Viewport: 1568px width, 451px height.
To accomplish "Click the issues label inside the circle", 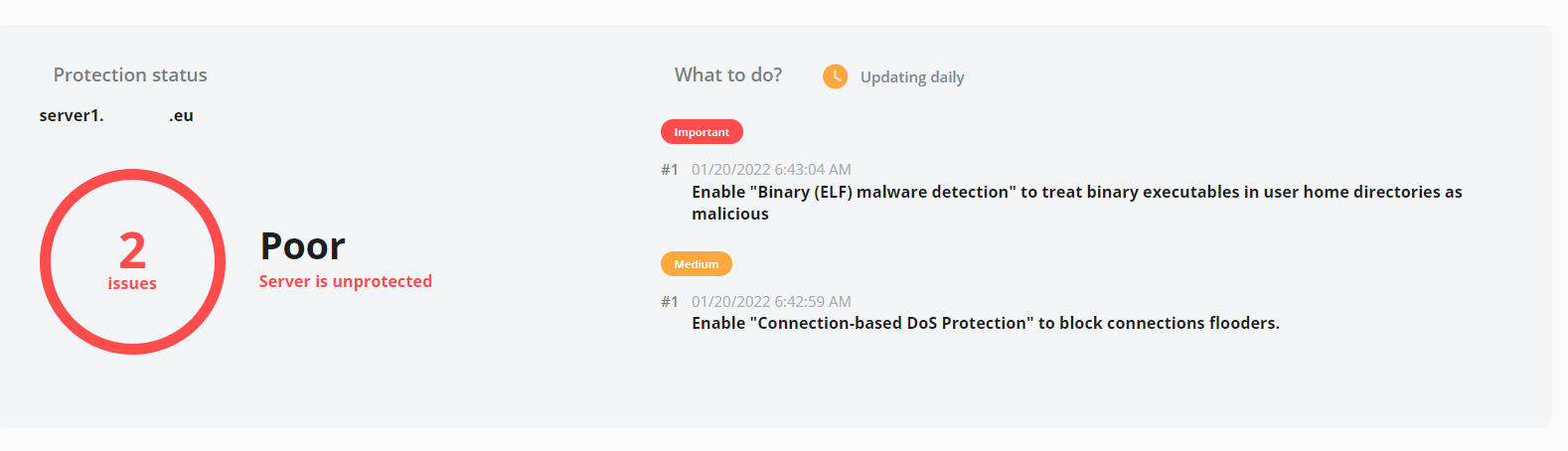I will (x=132, y=284).
